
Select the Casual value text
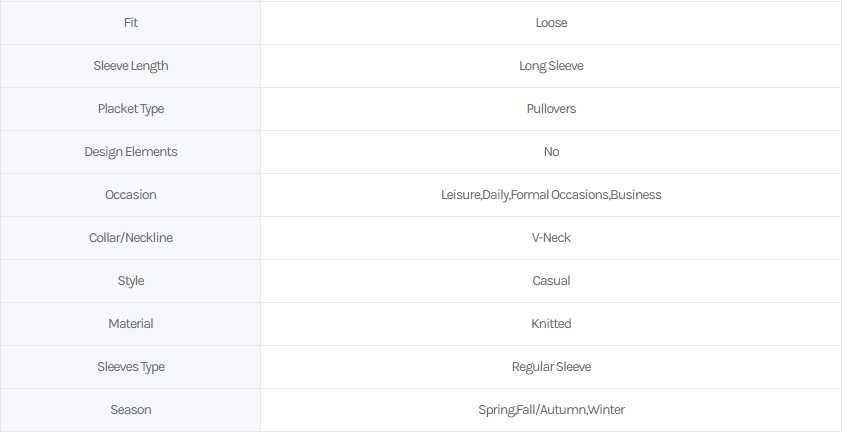551,281
